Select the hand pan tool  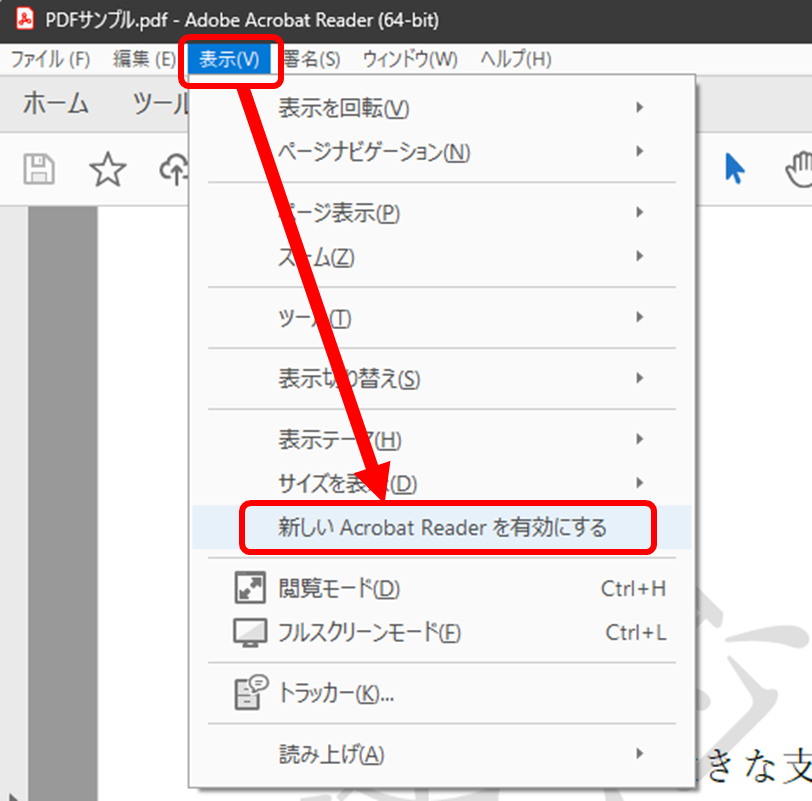coord(799,169)
